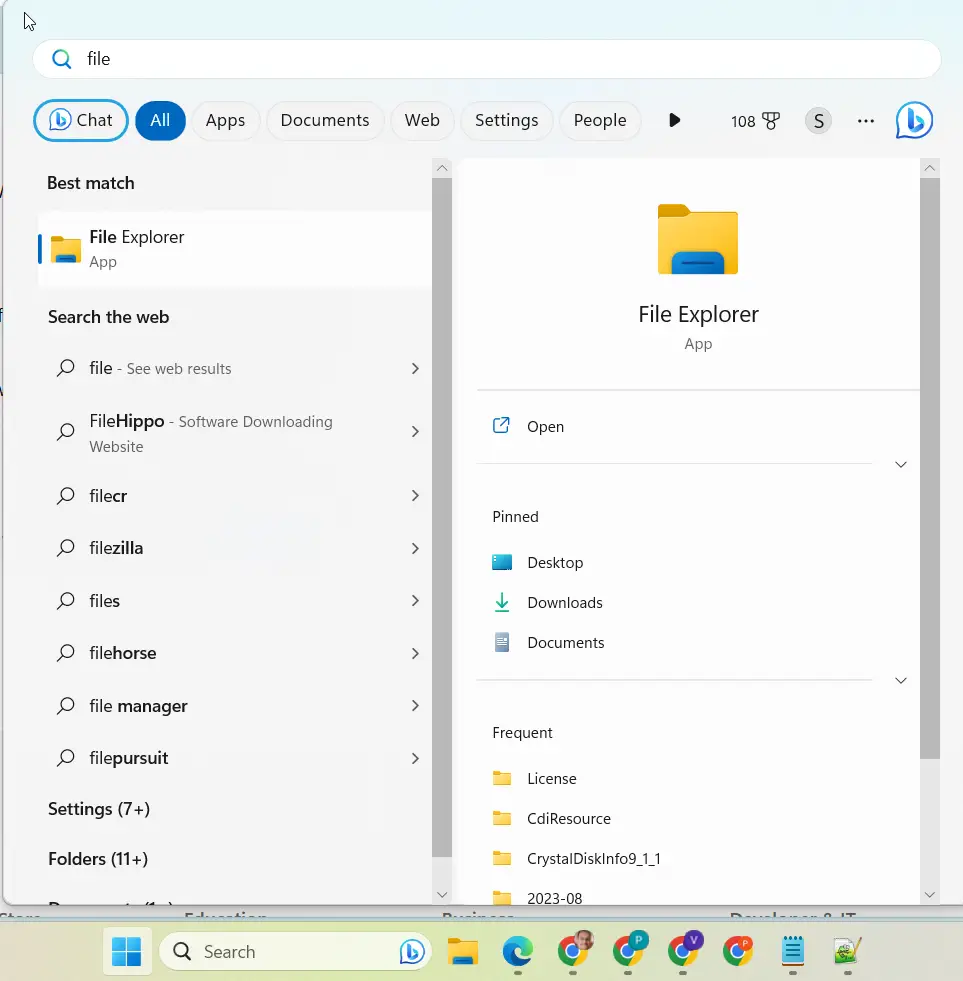Open the frequent 2023-08 folder
This screenshot has height=981, width=963.
click(x=554, y=898)
